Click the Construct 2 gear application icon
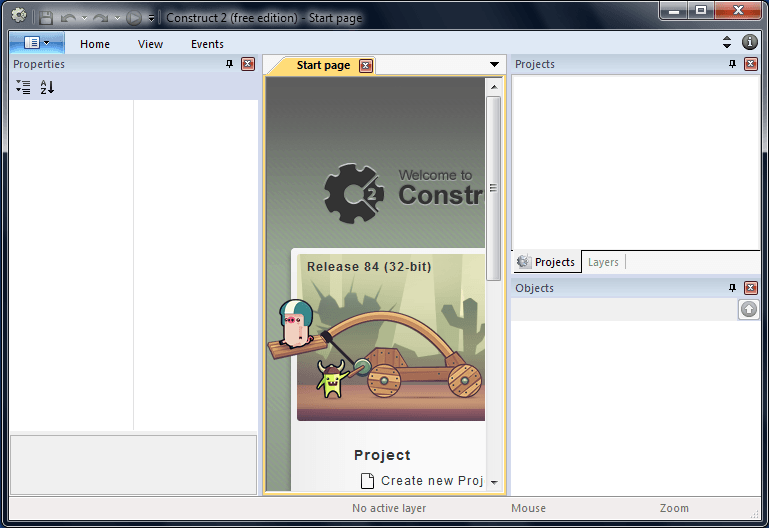 19,16
